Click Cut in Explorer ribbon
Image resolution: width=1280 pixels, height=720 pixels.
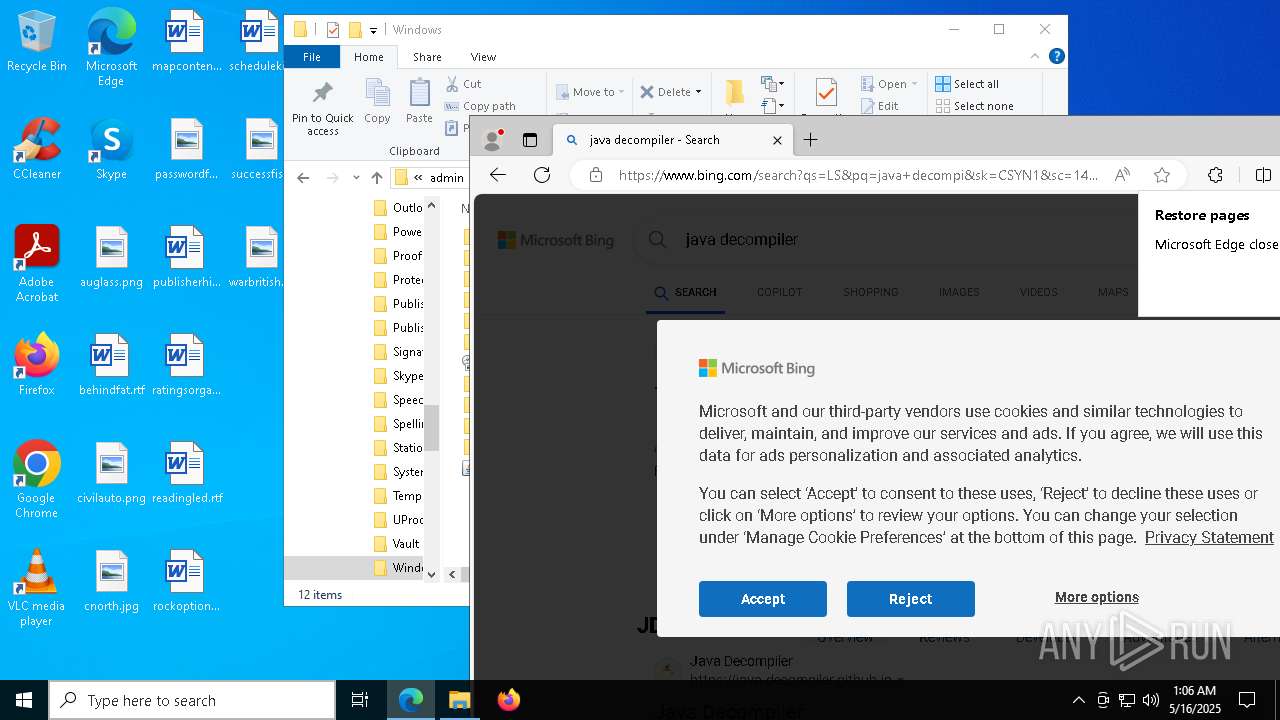(463, 84)
